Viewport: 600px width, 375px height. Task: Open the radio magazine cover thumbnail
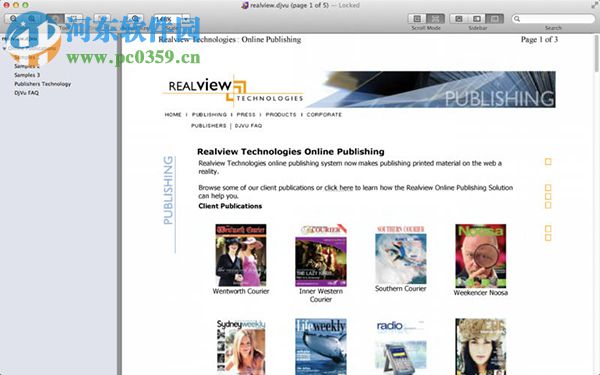pyautogui.click(x=401, y=347)
